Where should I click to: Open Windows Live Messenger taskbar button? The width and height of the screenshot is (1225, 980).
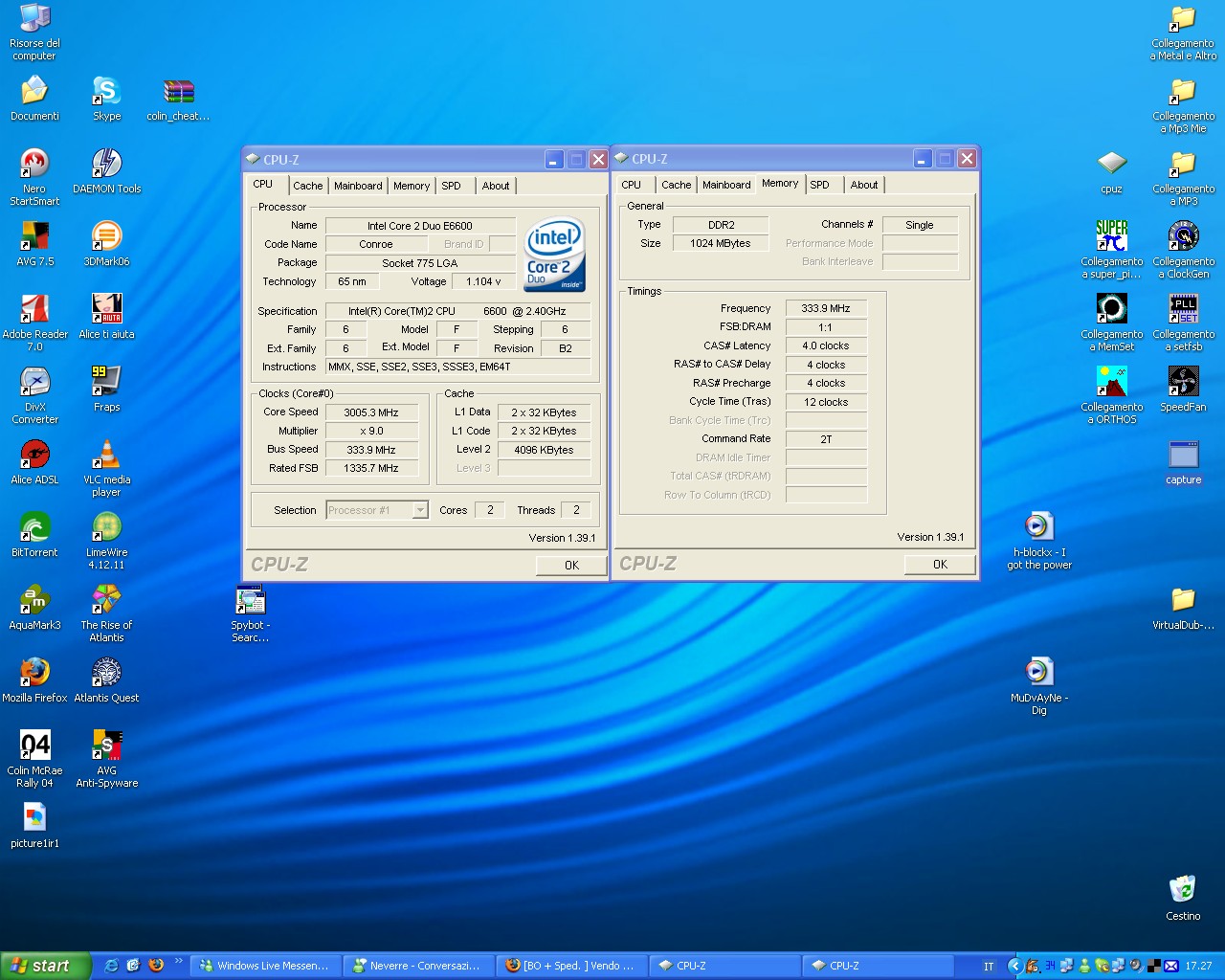click(x=267, y=966)
